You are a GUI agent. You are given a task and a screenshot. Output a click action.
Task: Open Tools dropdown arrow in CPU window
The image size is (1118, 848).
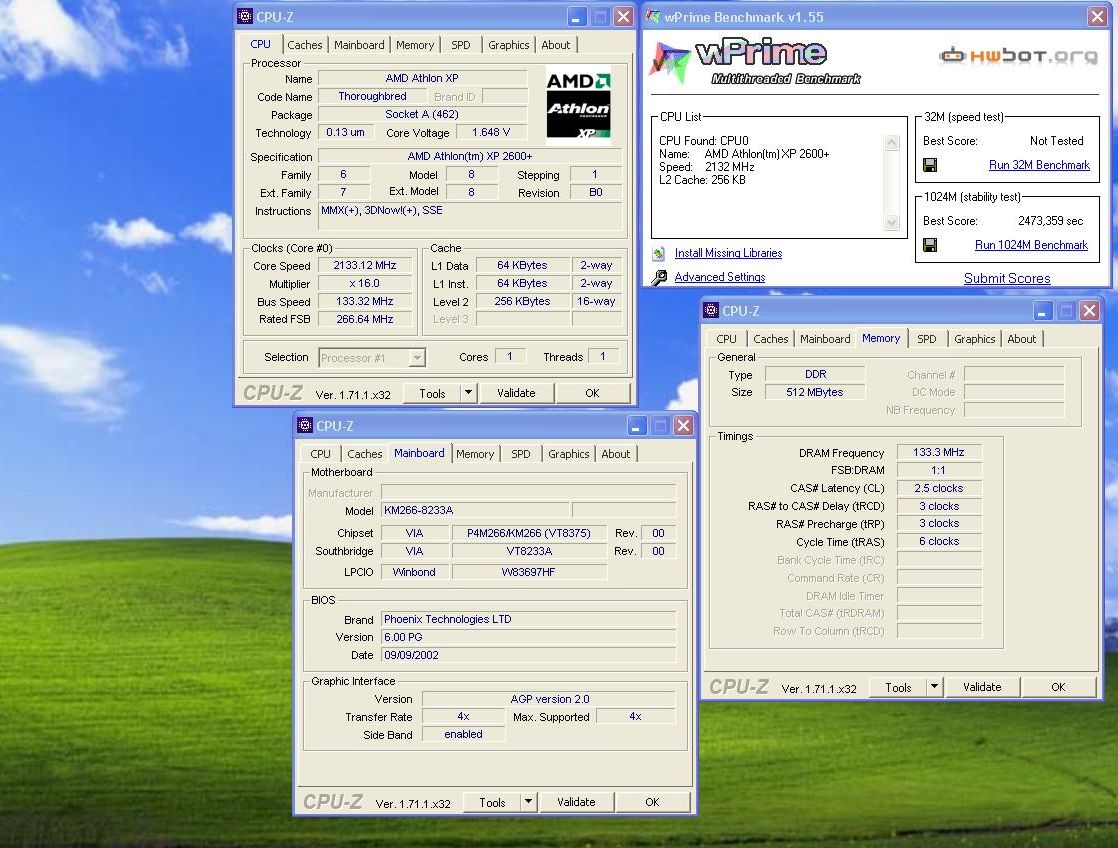click(x=468, y=392)
